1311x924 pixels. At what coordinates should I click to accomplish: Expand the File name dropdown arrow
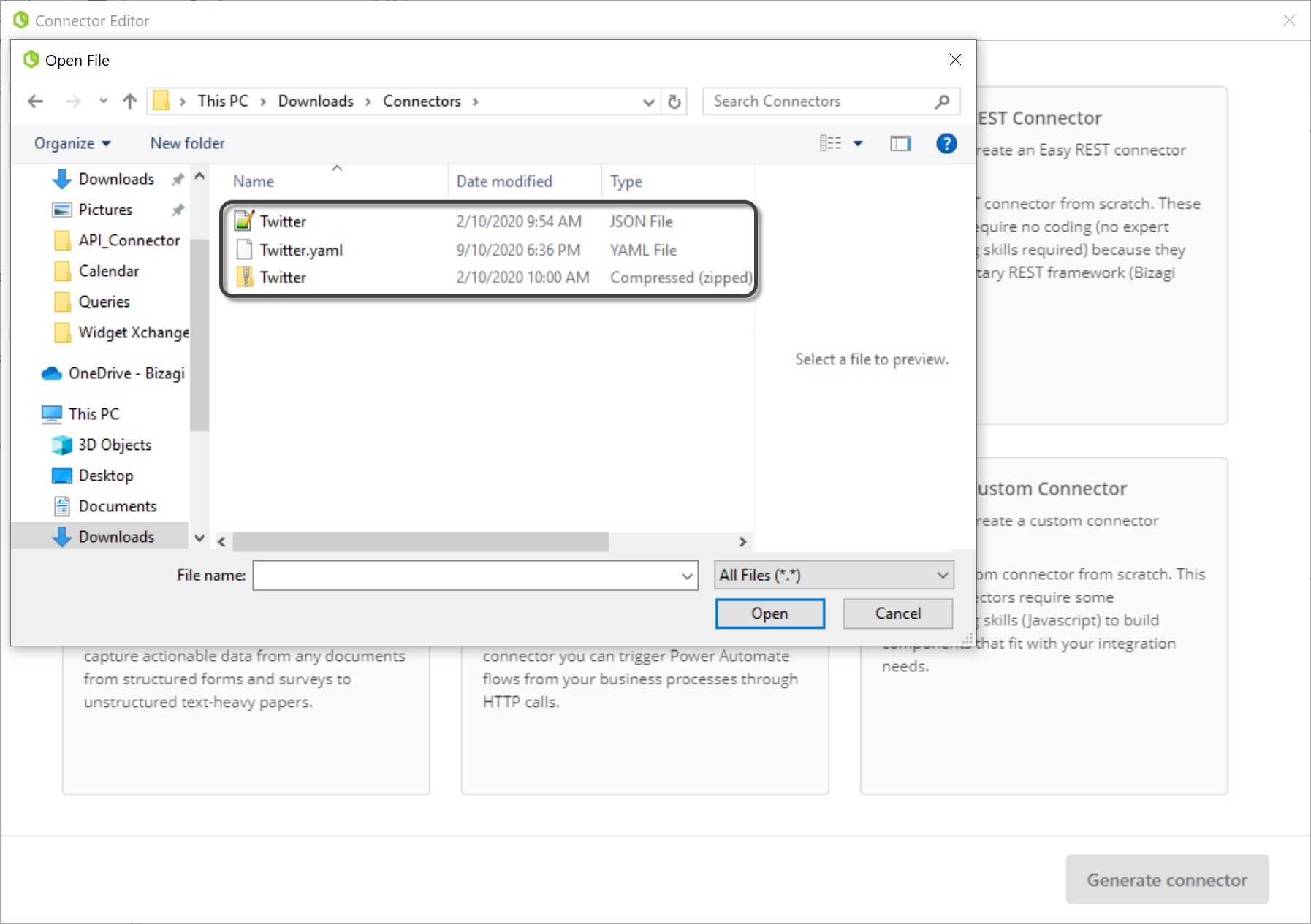(687, 576)
